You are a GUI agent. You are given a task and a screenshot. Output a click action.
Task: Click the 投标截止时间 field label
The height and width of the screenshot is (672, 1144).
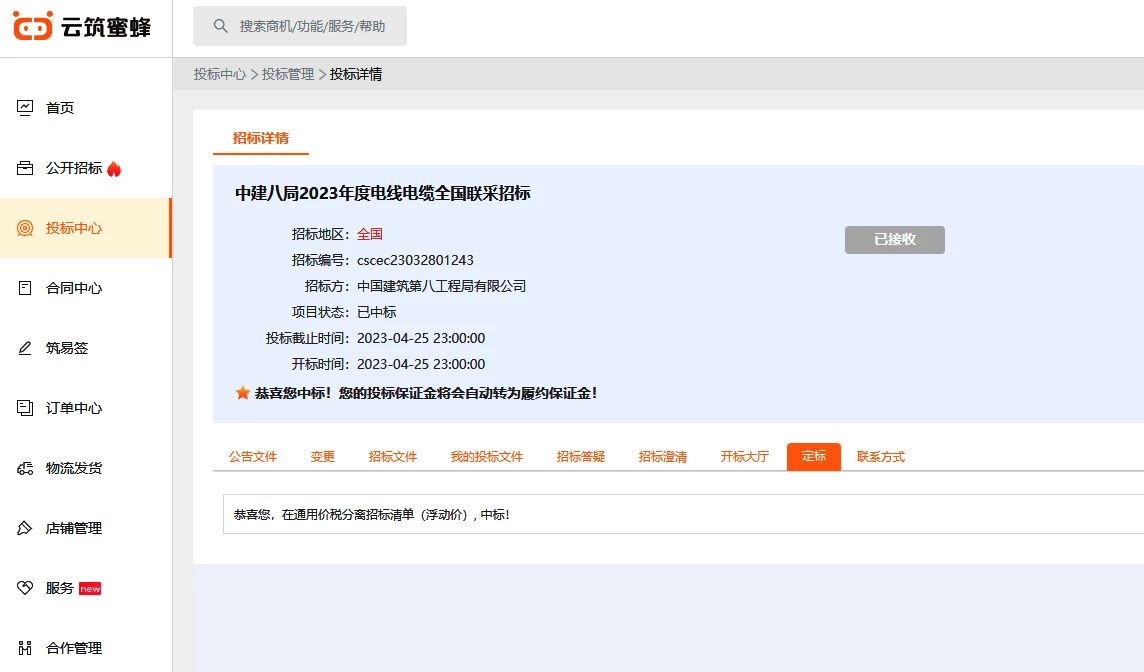click(307, 339)
